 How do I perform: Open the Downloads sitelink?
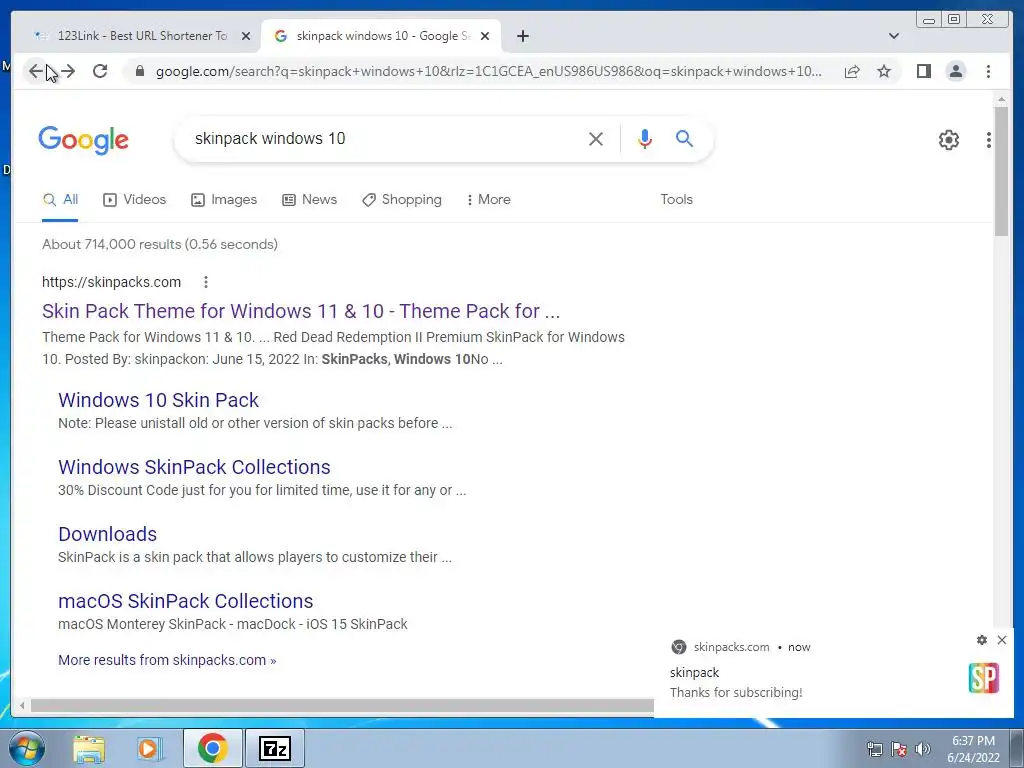[107, 534]
